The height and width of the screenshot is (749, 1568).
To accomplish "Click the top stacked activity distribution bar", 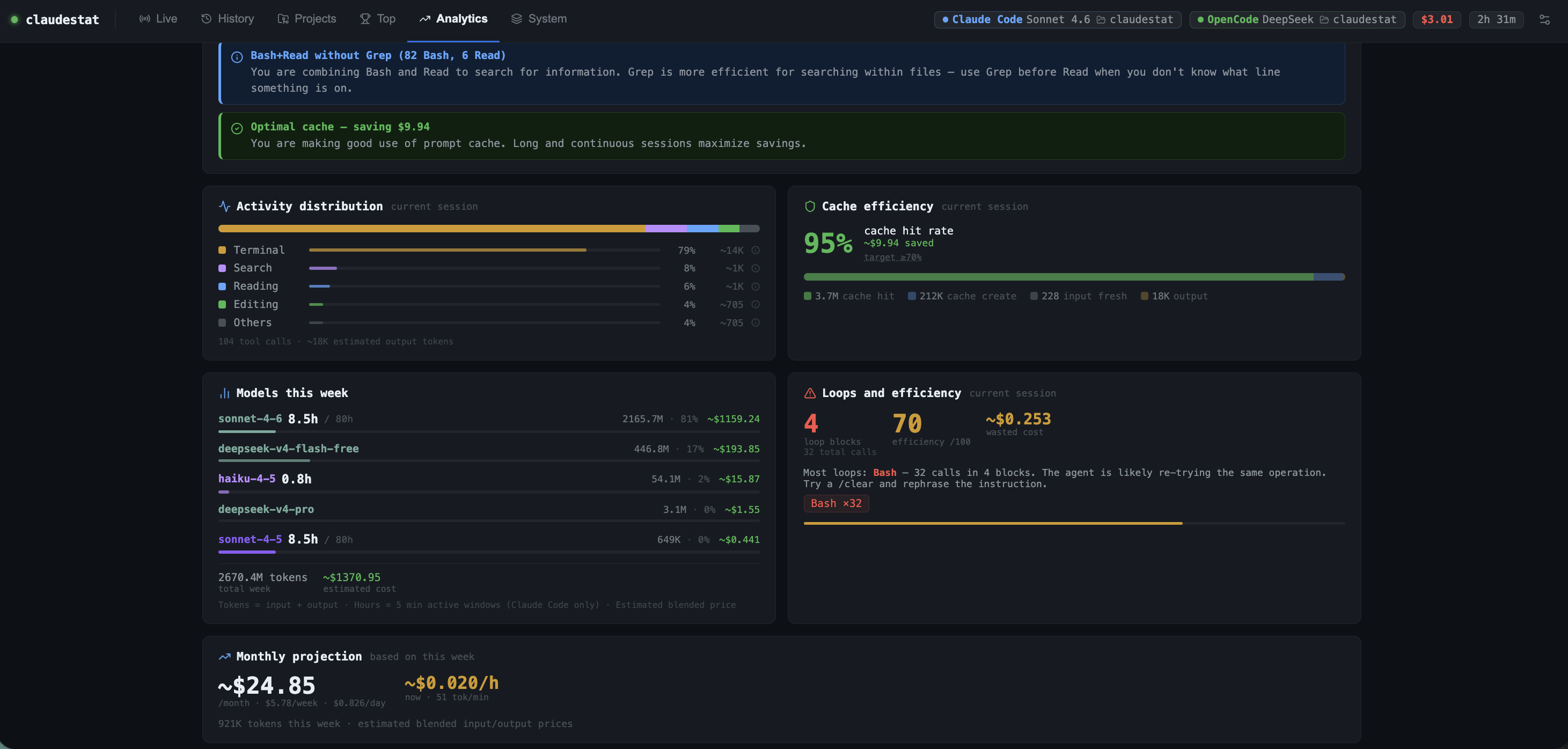I will pos(489,229).
